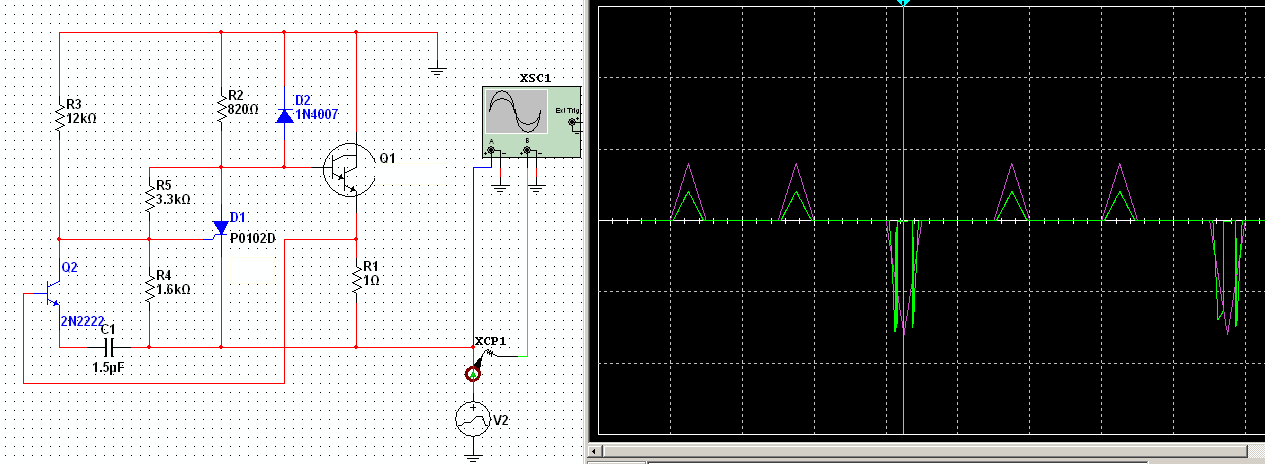Select the XCP1 current probe clamp
Viewport: 1265px width, 464px height.
click(473, 372)
